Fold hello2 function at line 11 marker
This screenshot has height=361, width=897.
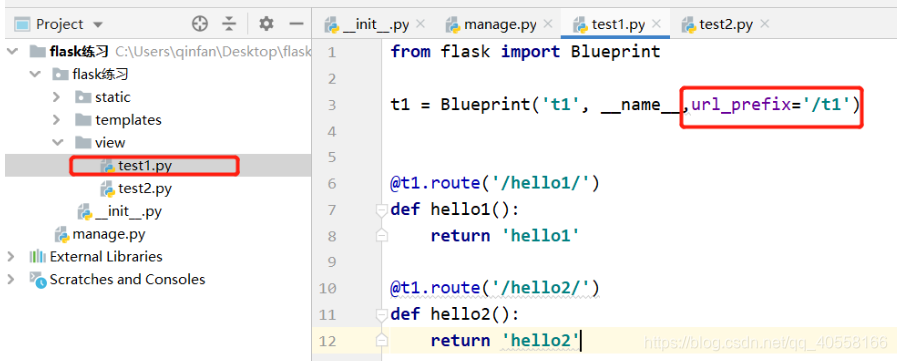pos(381,314)
